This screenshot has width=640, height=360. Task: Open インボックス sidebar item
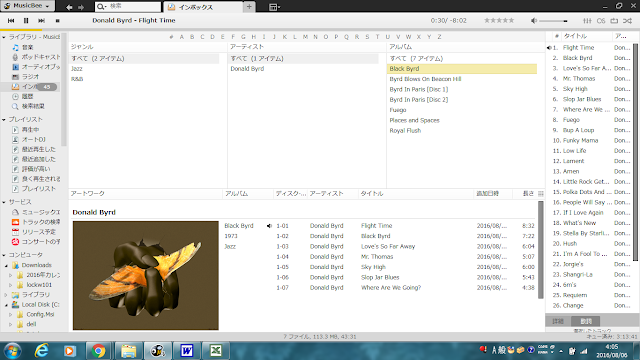tap(30, 87)
